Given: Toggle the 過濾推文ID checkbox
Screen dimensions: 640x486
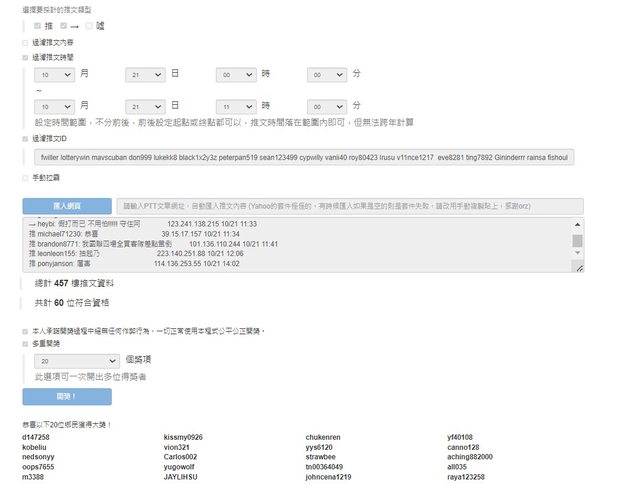Looking at the screenshot, I should (25, 139).
